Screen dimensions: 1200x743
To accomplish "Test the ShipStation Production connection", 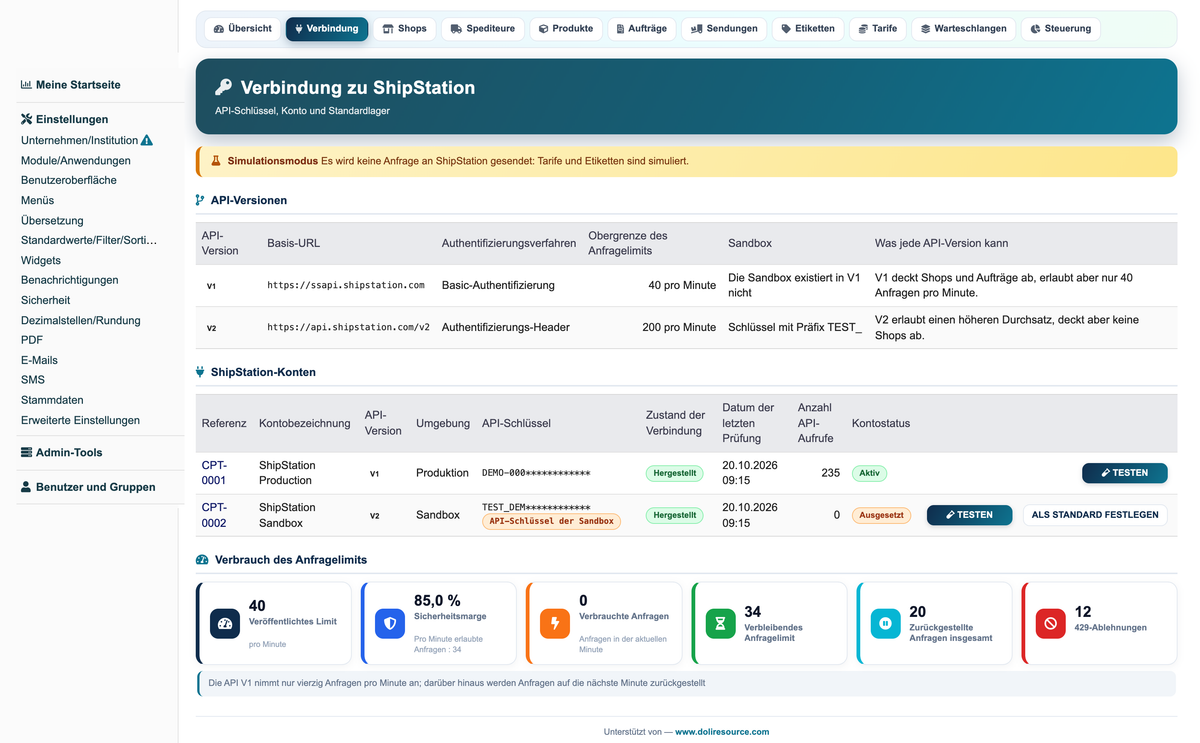I will [1124, 473].
